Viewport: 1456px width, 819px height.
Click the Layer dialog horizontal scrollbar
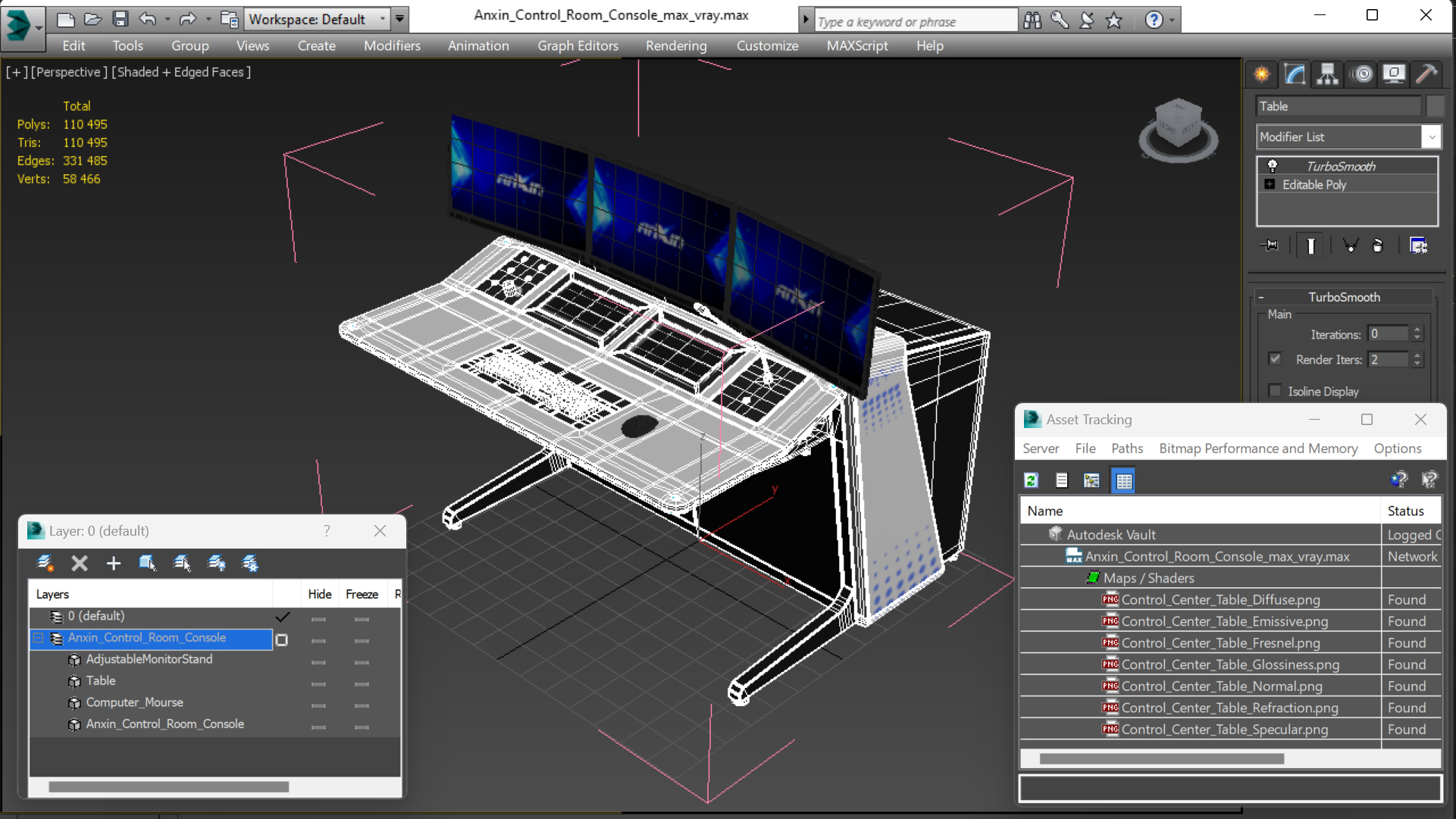[168, 787]
